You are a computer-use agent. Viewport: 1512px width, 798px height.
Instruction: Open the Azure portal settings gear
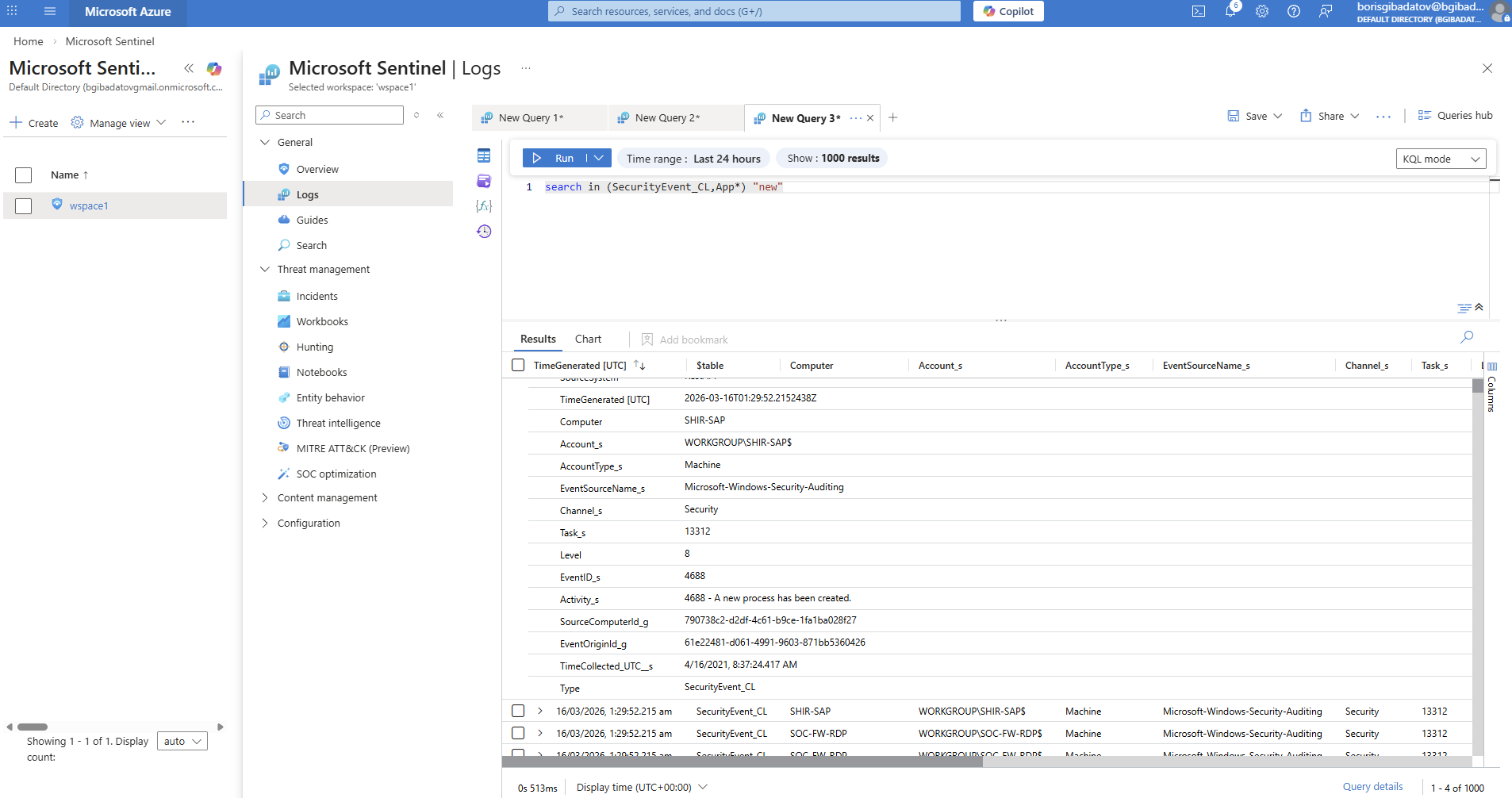tap(1262, 11)
